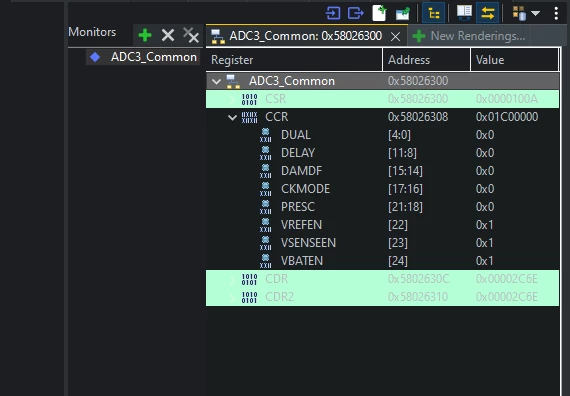Close the ADC3_Common rendering tab
Viewport: 570px width, 396px height.
[396, 36]
